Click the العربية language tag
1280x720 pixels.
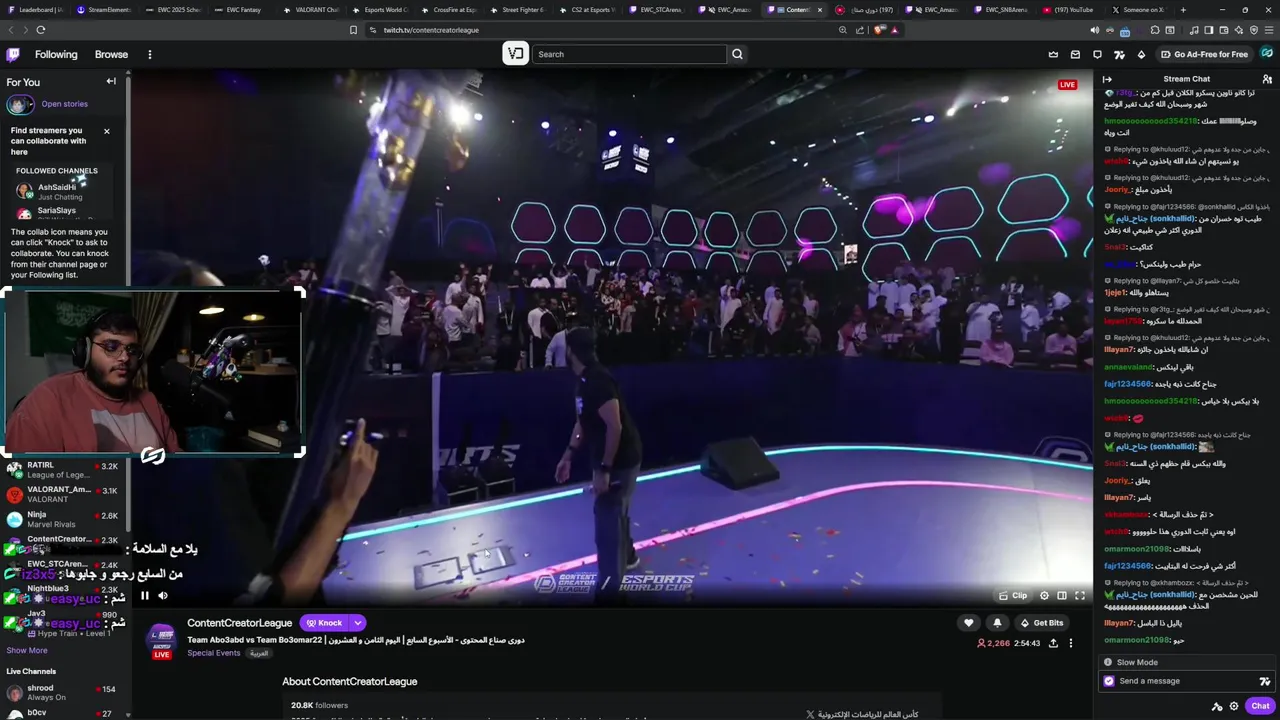(x=259, y=653)
